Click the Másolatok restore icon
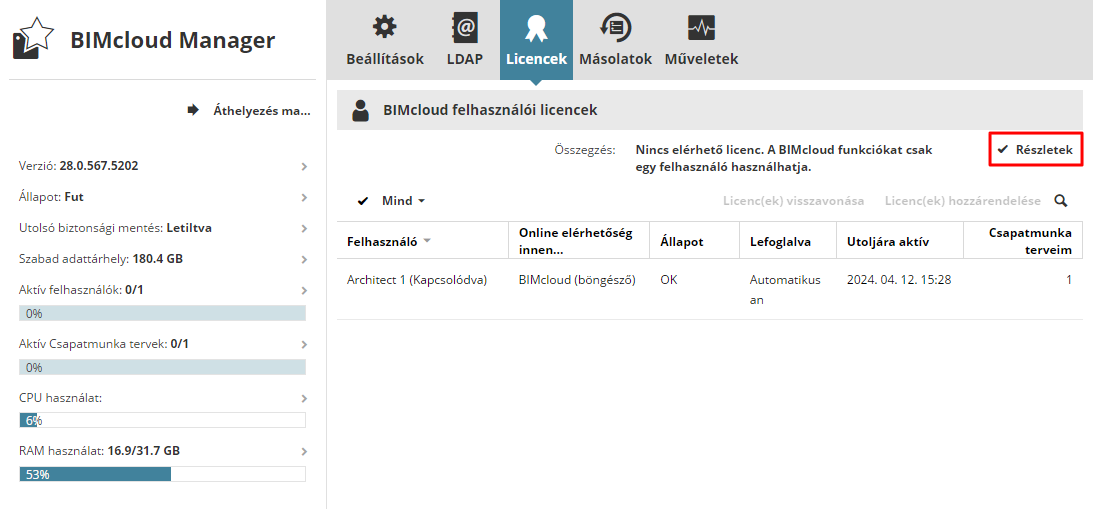This screenshot has height=509, width=1093. point(615,27)
